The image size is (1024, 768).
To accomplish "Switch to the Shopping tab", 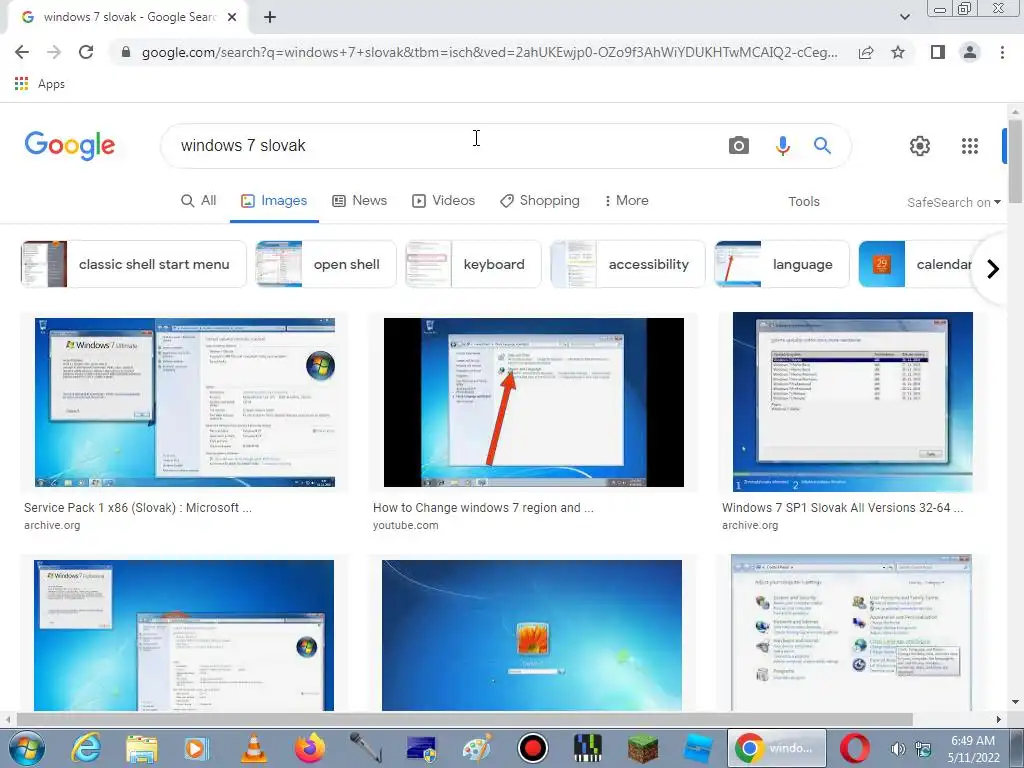I will coord(539,200).
